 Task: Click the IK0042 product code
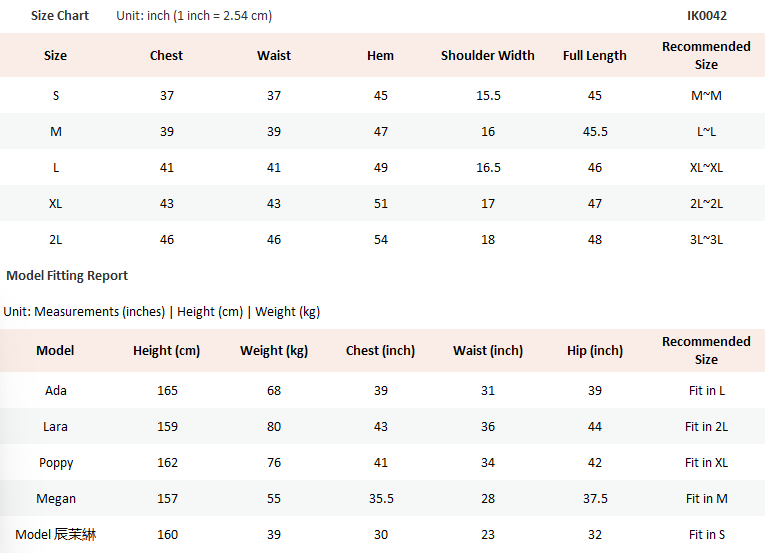pyautogui.click(x=707, y=16)
